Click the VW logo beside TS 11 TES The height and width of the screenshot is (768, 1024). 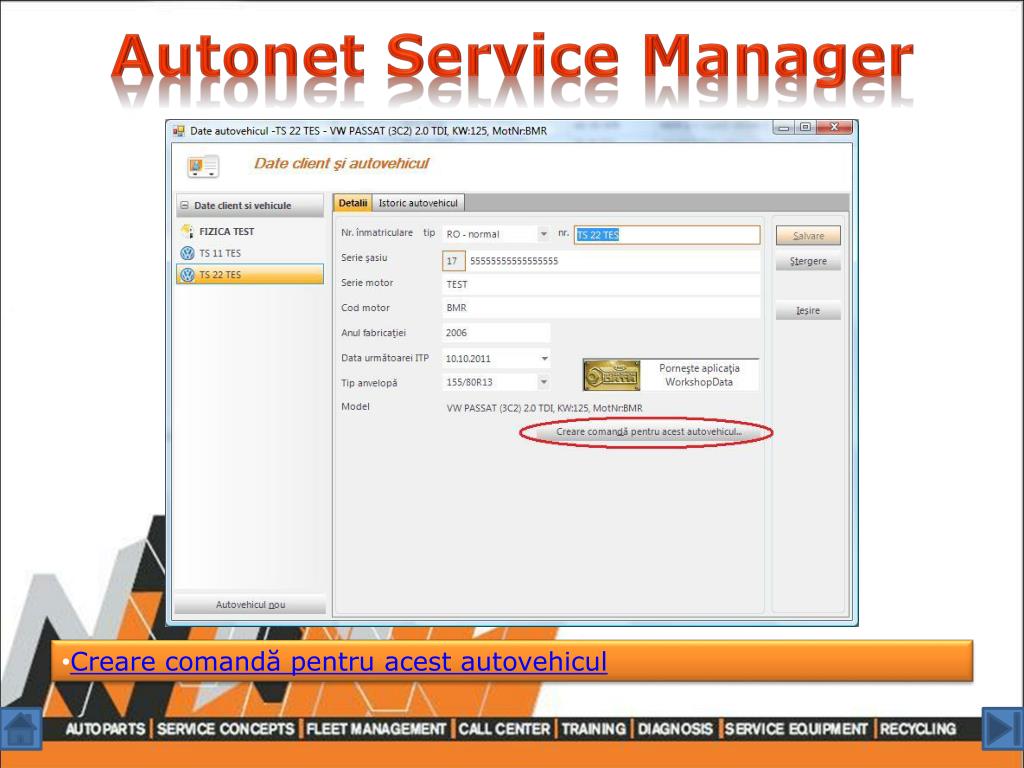(187, 253)
